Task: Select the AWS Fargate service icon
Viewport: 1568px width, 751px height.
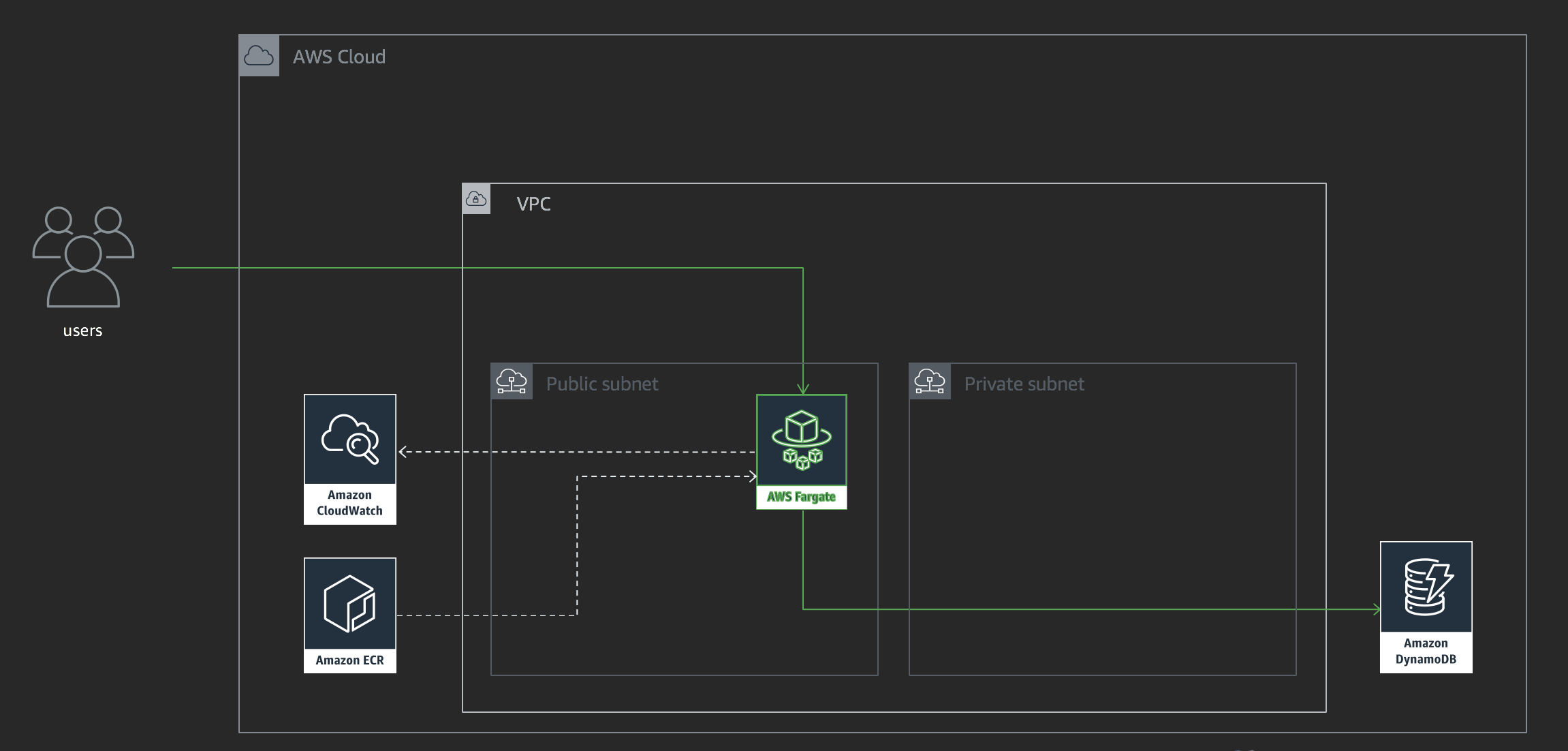Action: 802,440
